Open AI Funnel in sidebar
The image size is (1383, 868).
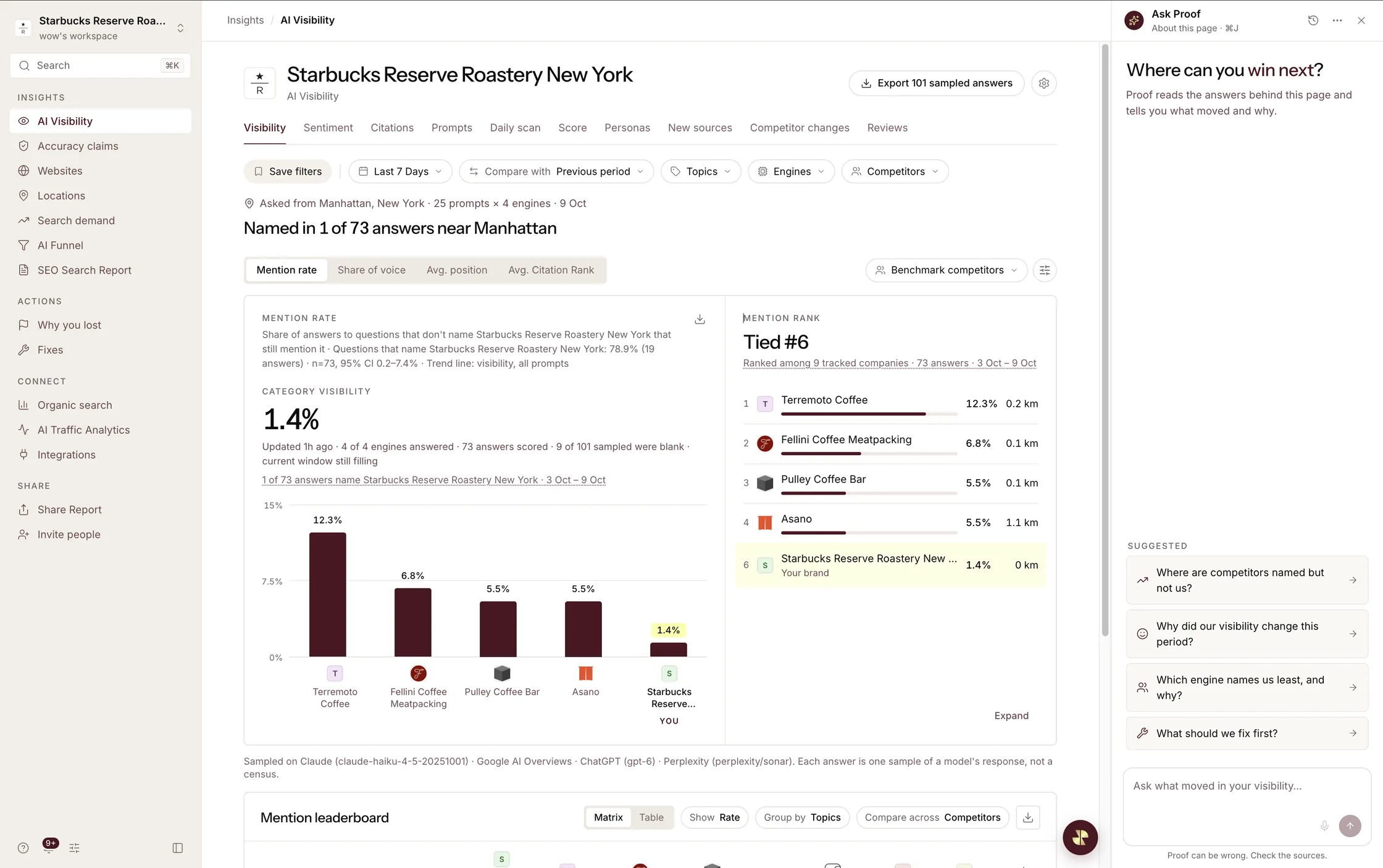click(x=101, y=245)
